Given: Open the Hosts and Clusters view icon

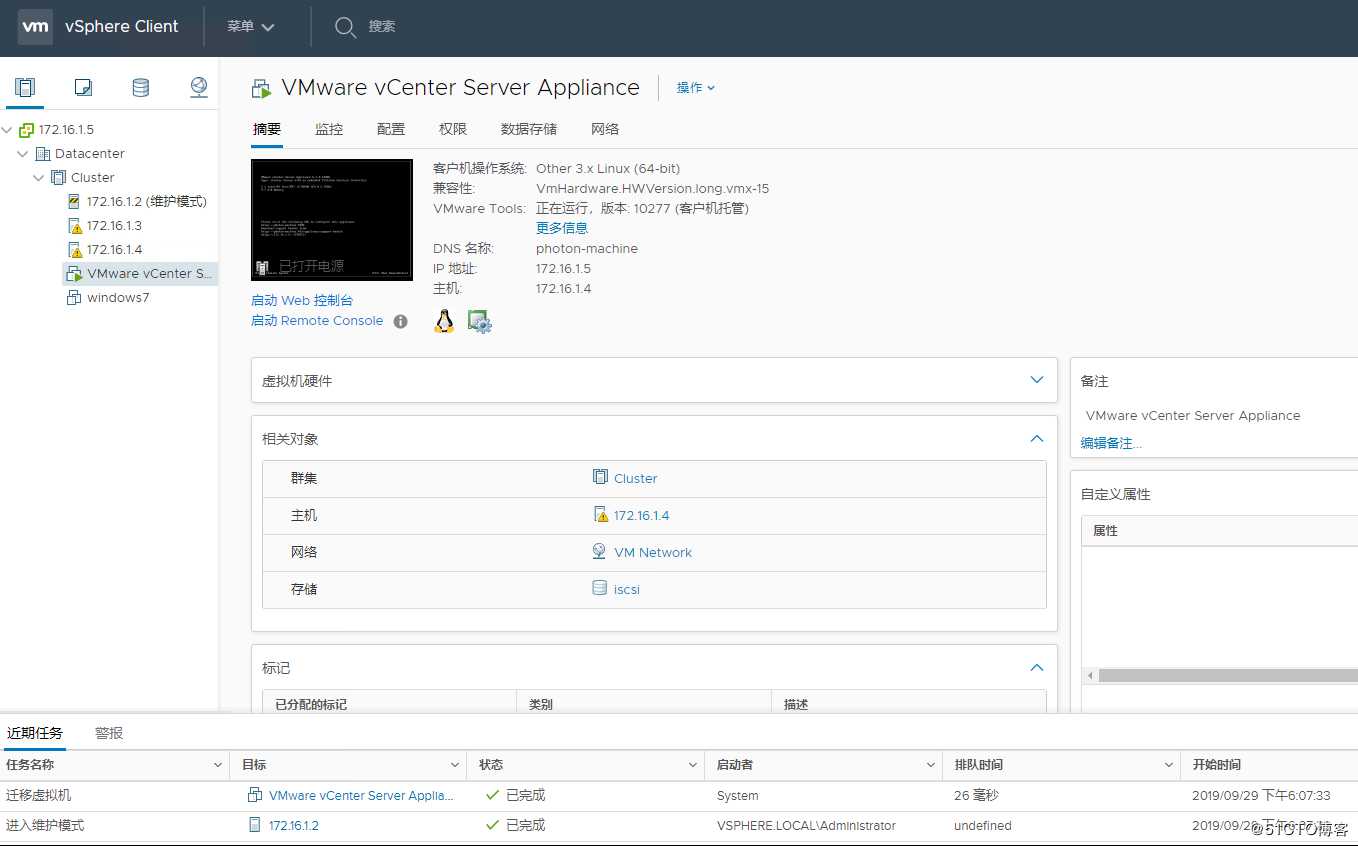Looking at the screenshot, I should pos(25,88).
